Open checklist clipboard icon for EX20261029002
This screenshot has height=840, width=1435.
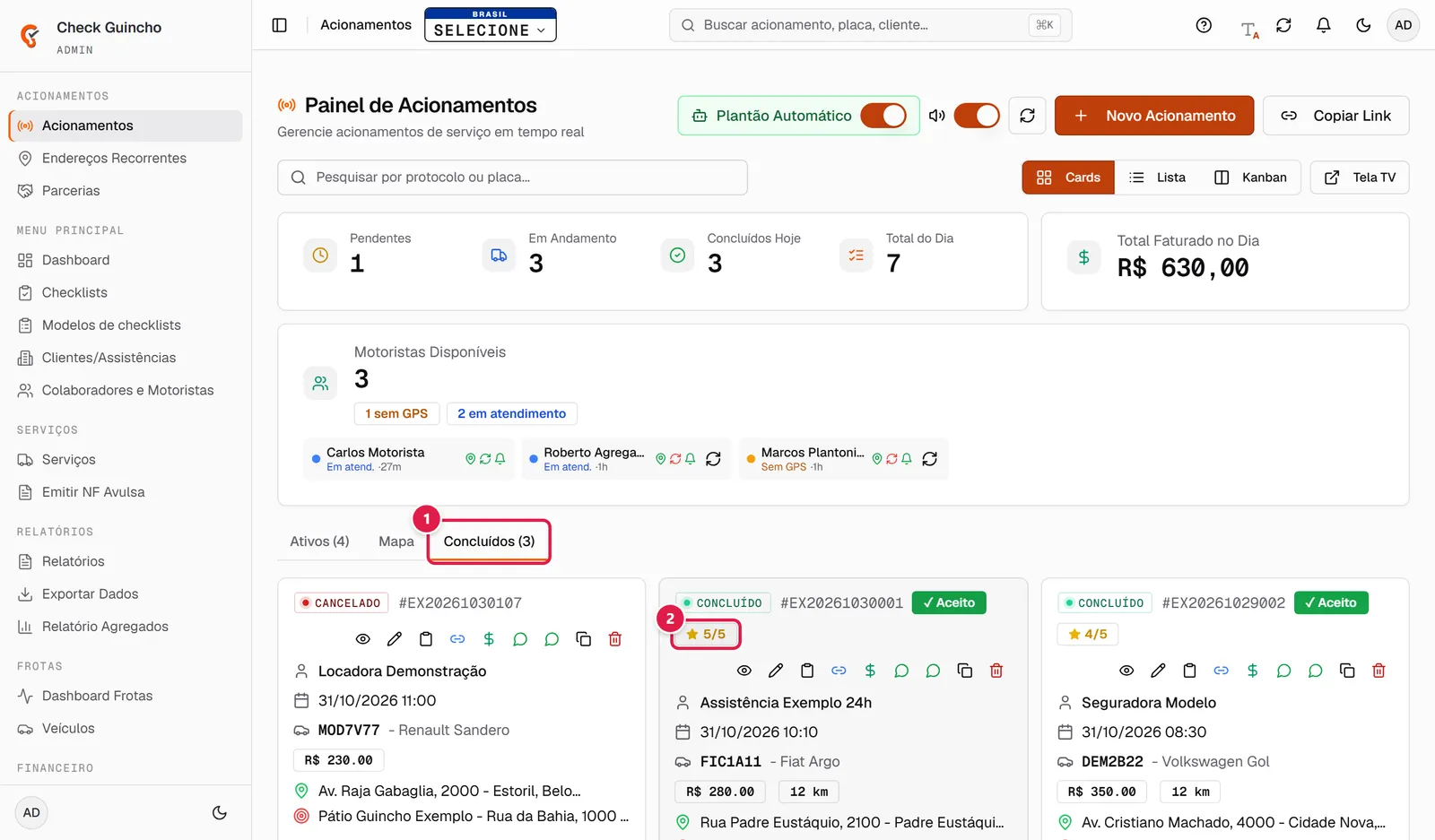(1189, 671)
